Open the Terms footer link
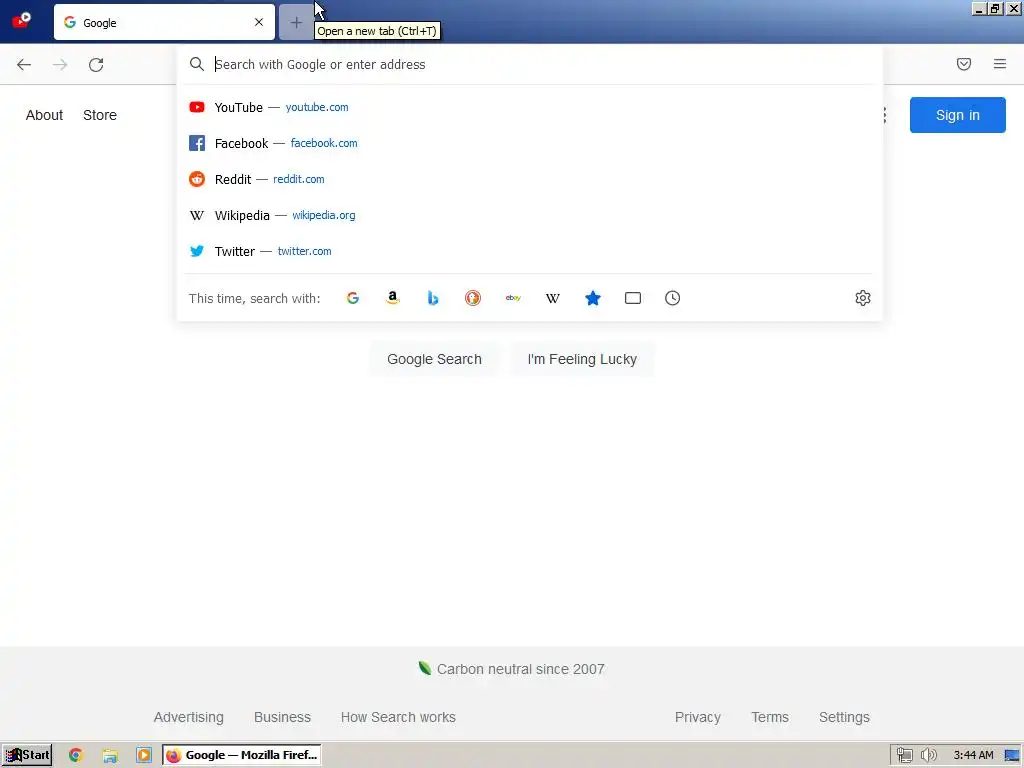The width and height of the screenshot is (1024, 768). 770,717
